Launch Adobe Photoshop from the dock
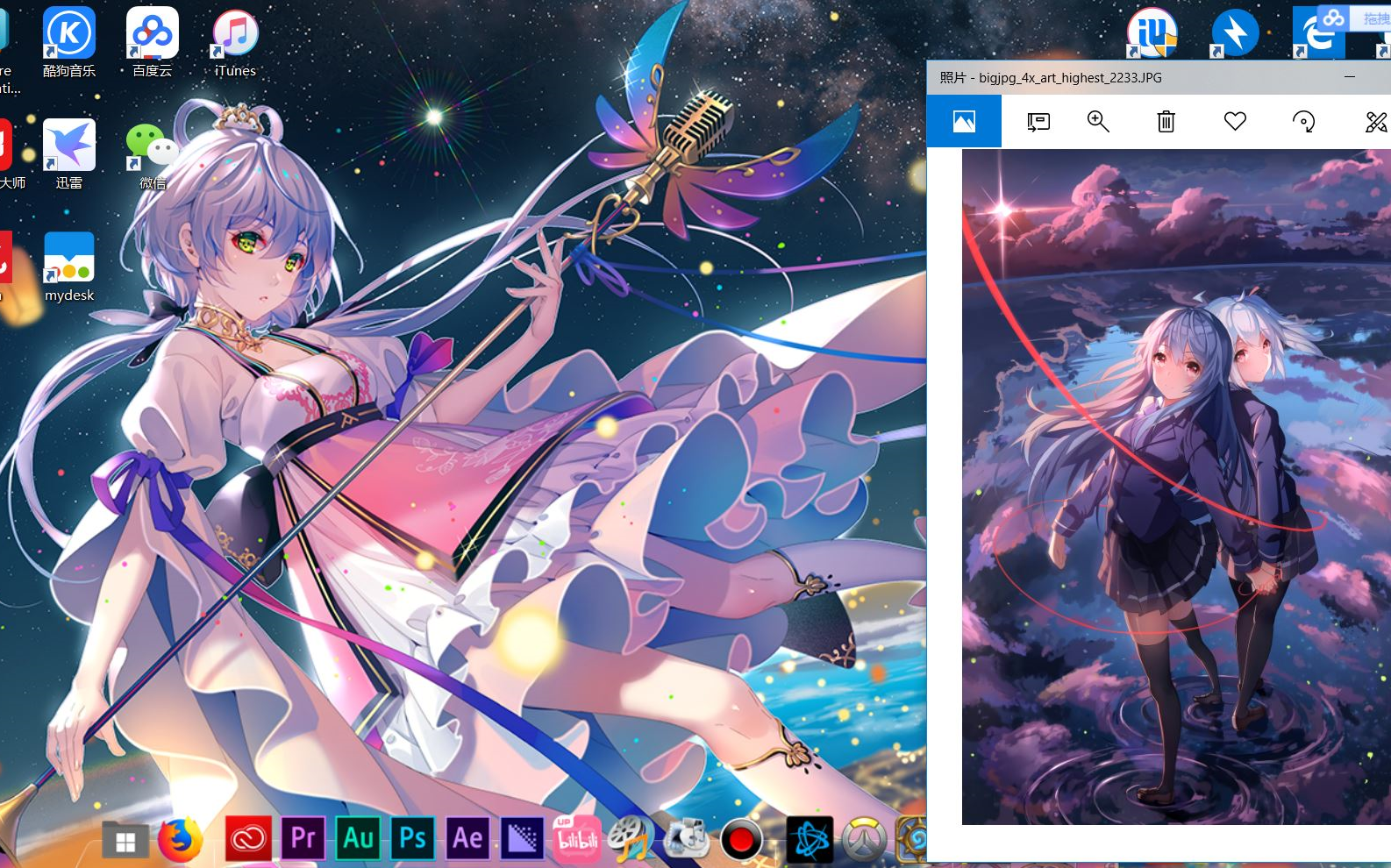Viewport: 1391px width, 868px height. [413, 839]
